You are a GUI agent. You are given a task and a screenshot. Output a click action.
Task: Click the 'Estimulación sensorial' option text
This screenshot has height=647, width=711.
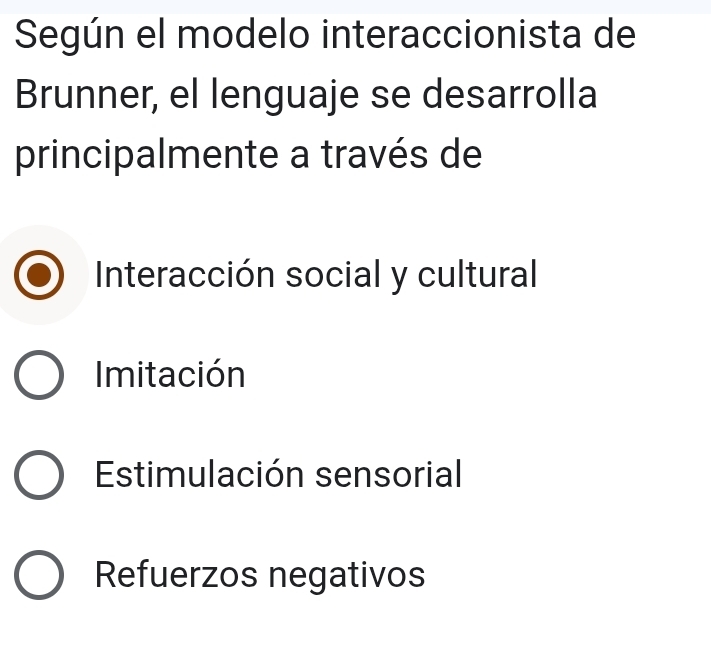point(278,475)
